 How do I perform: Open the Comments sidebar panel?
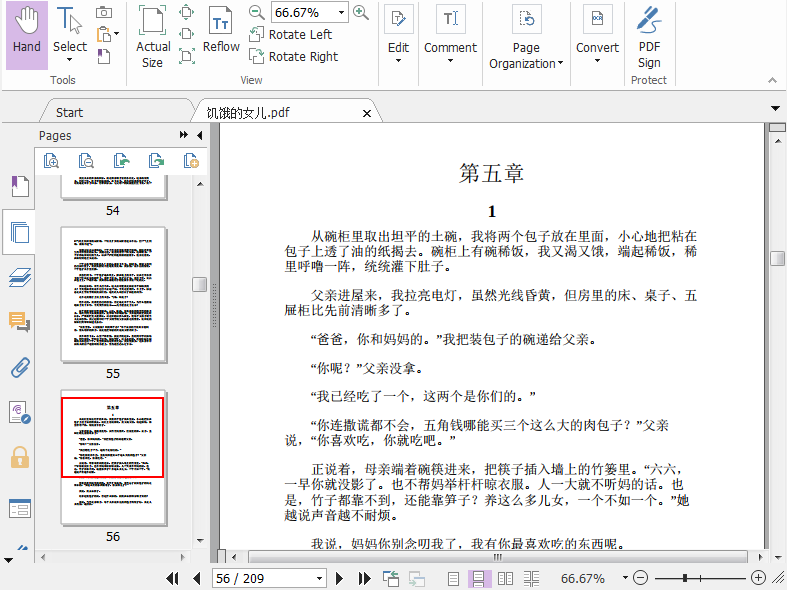(x=20, y=322)
